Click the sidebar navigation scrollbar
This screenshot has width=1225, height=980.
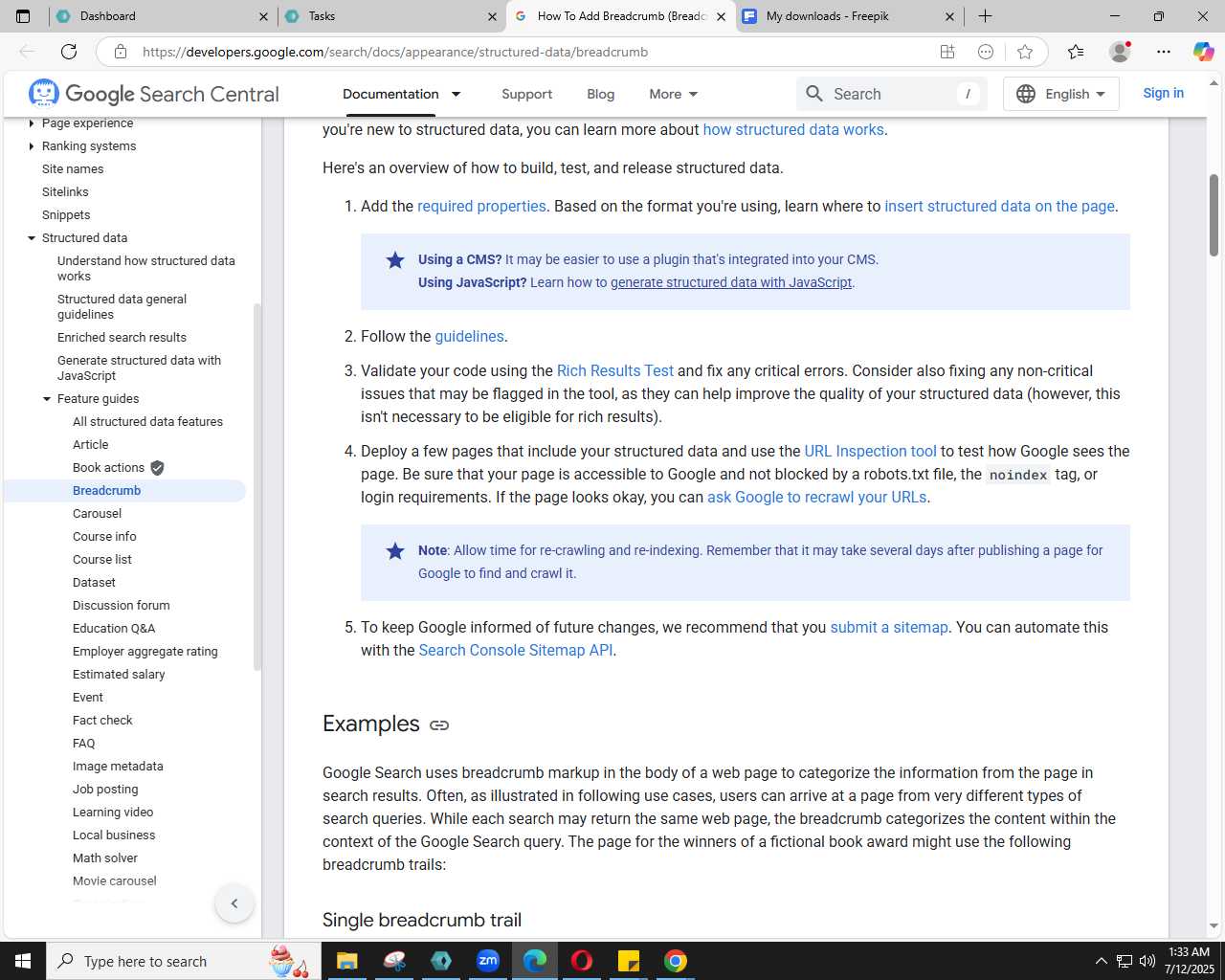tap(256, 486)
